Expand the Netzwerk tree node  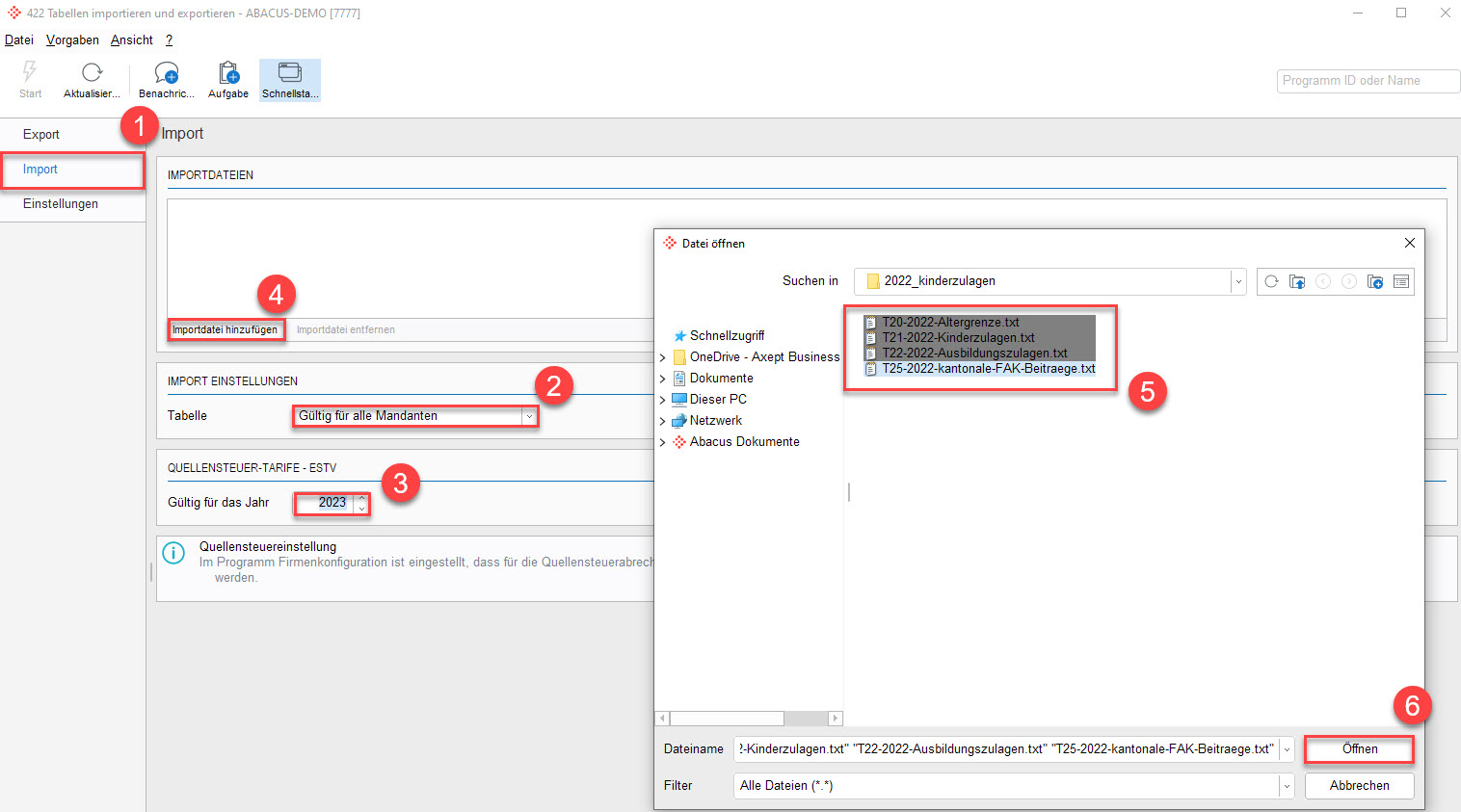tap(662, 421)
